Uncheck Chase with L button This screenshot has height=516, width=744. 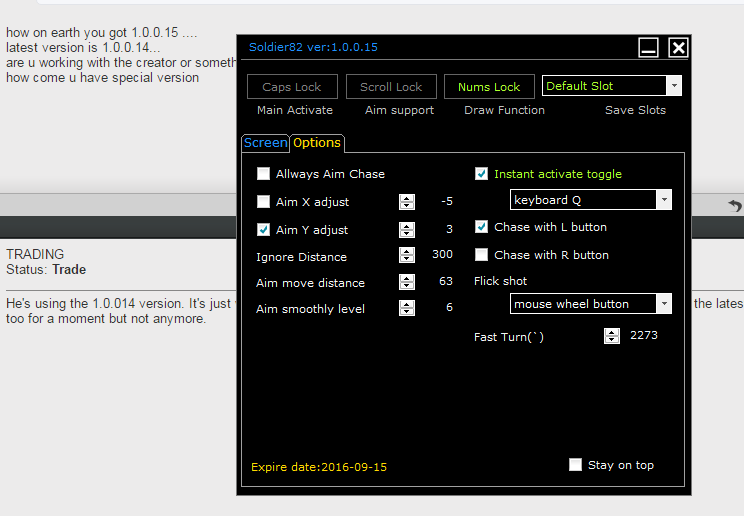pyautogui.click(x=481, y=227)
